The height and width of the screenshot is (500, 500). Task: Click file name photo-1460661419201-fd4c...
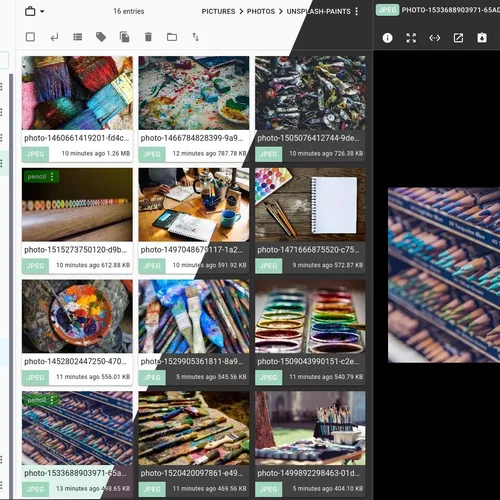click(76, 138)
